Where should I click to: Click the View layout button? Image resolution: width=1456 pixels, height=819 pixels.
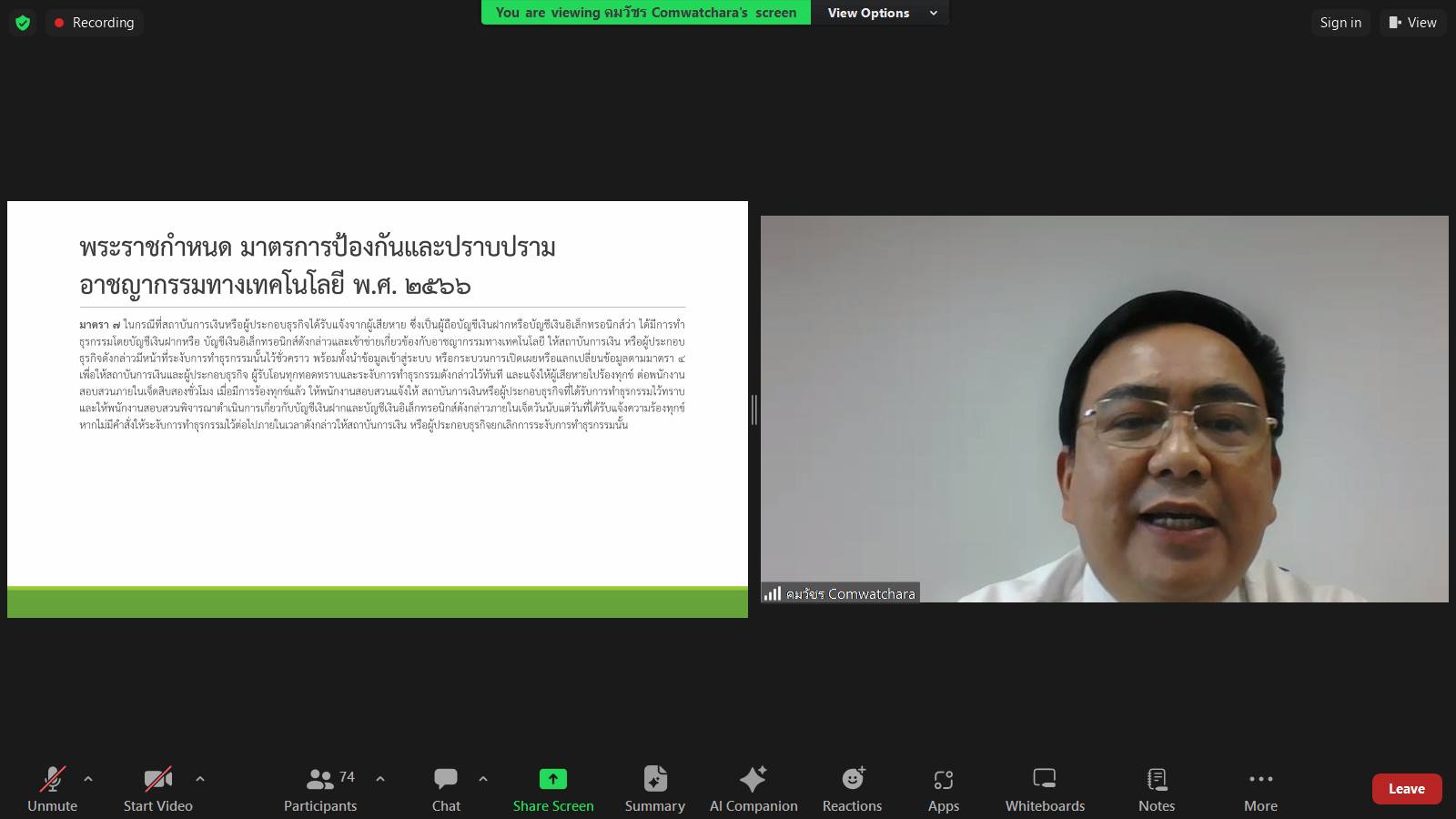coord(1412,23)
